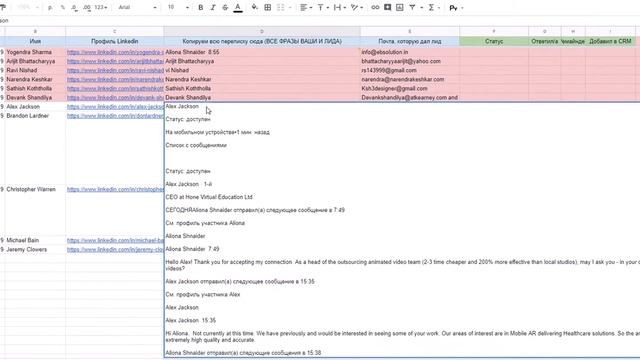Expand merge cells dropdown arrow
Viewport: 640px width, 360px height.
tap(290, 8)
